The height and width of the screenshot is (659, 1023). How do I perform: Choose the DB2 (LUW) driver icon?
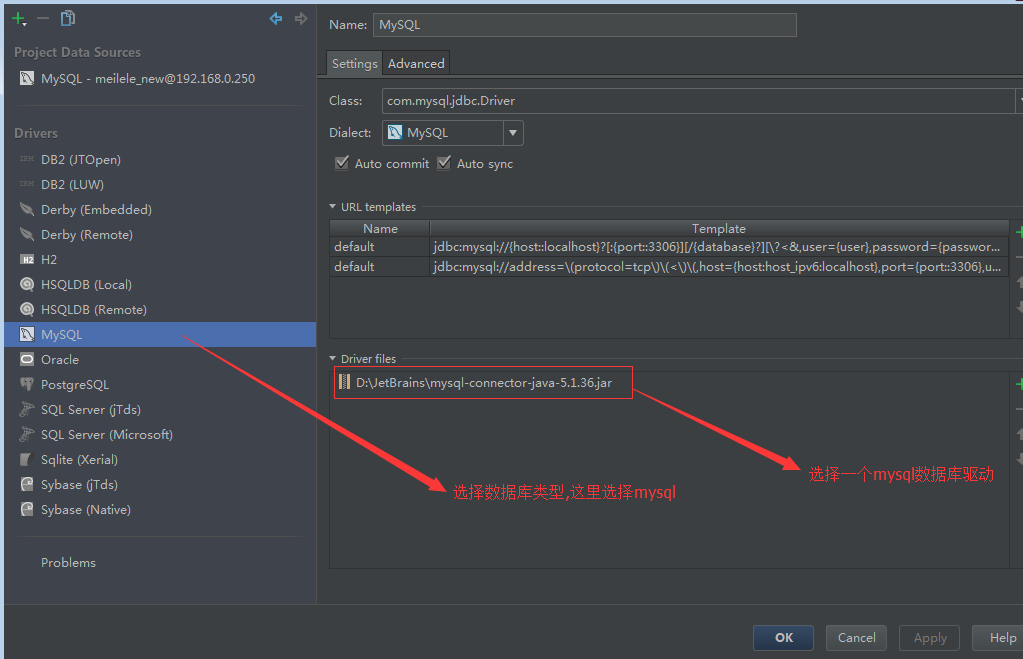pos(27,184)
